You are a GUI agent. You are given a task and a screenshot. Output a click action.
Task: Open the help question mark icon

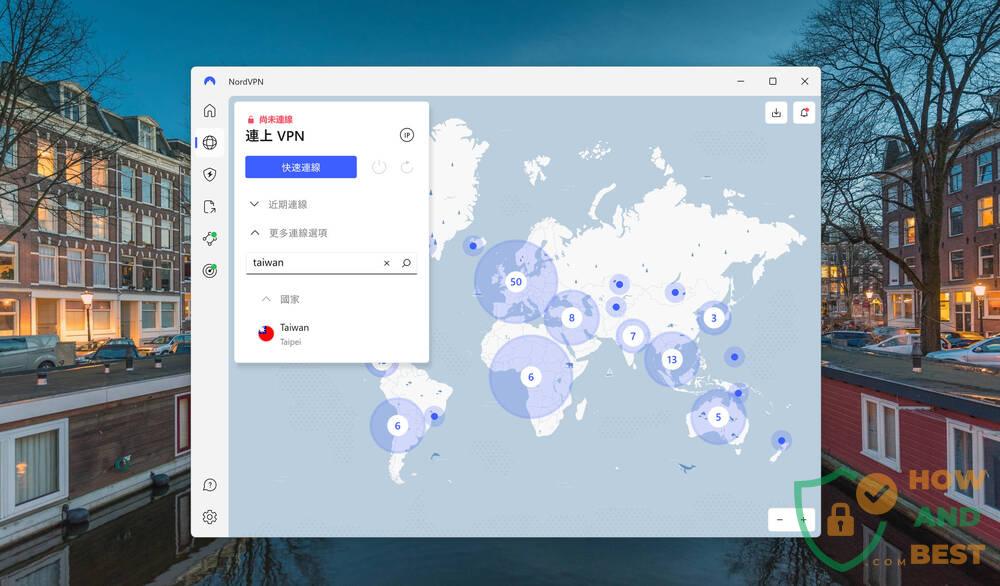point(210,484)
